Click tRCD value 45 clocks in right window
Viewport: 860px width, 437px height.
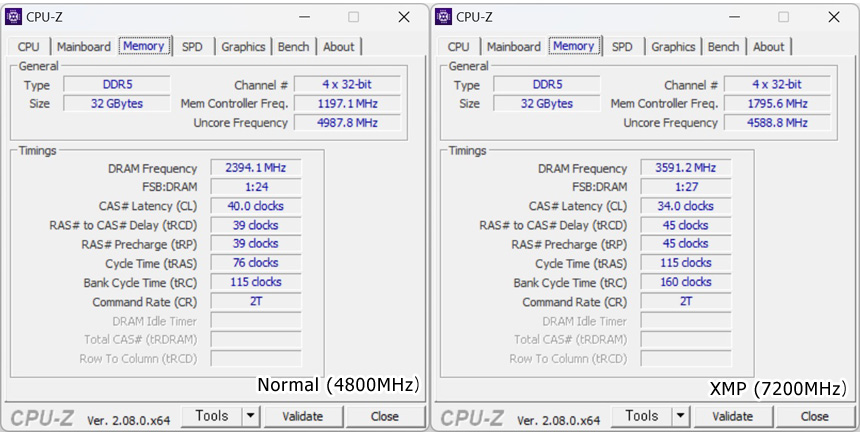coord(686,225)
